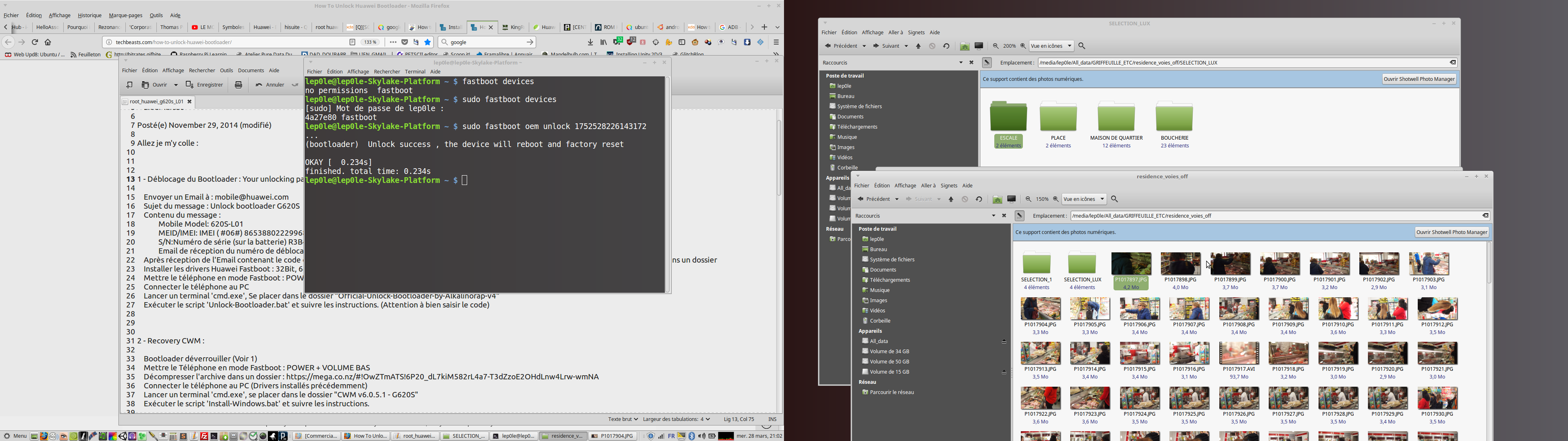The image size is (1568, 441).
Task: Toggle location edit button in SELECTION_LUX window
Action: tap(987, 63)
